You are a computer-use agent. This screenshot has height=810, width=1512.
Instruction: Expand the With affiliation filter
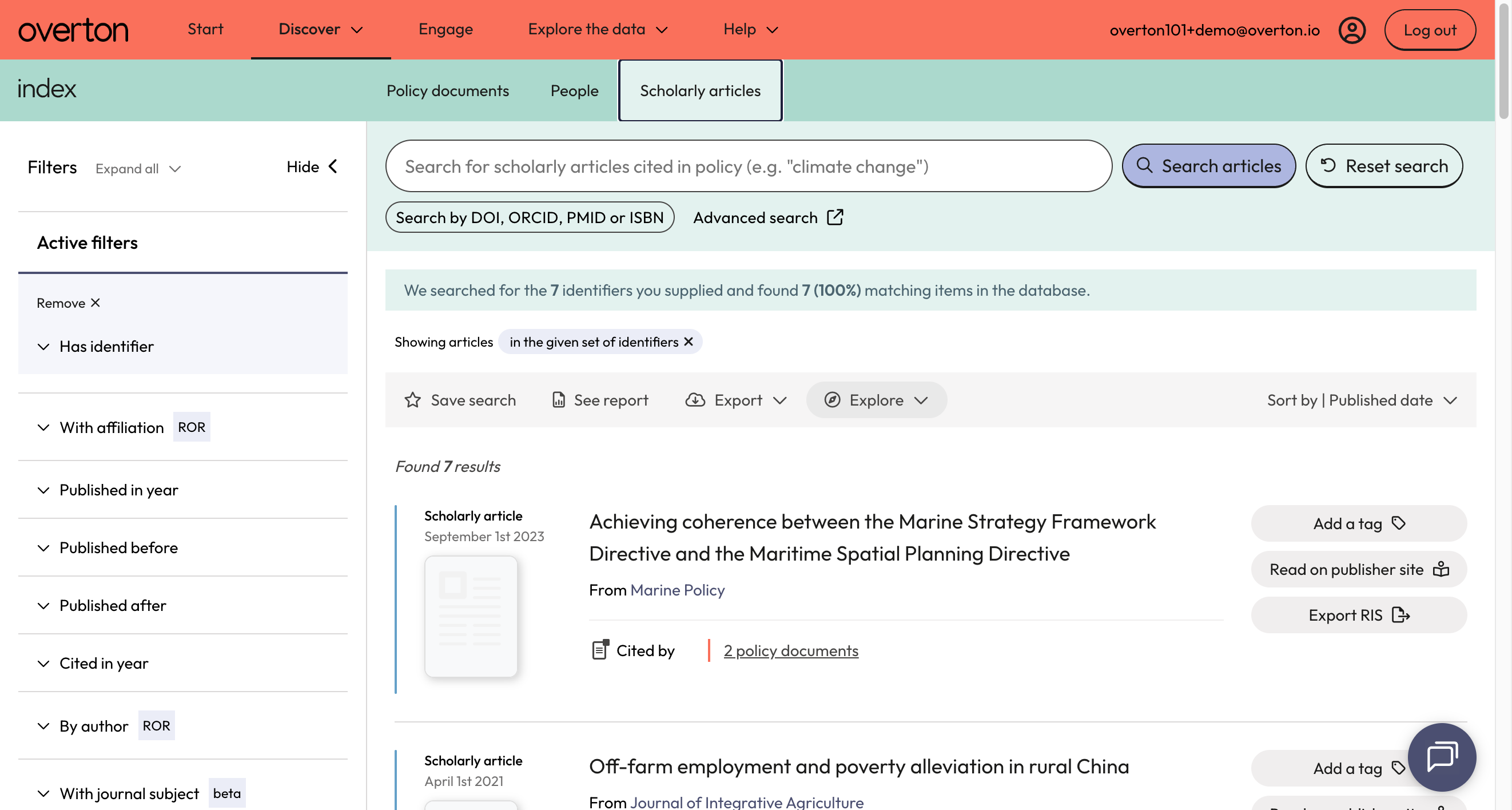[x=101, y=427]
